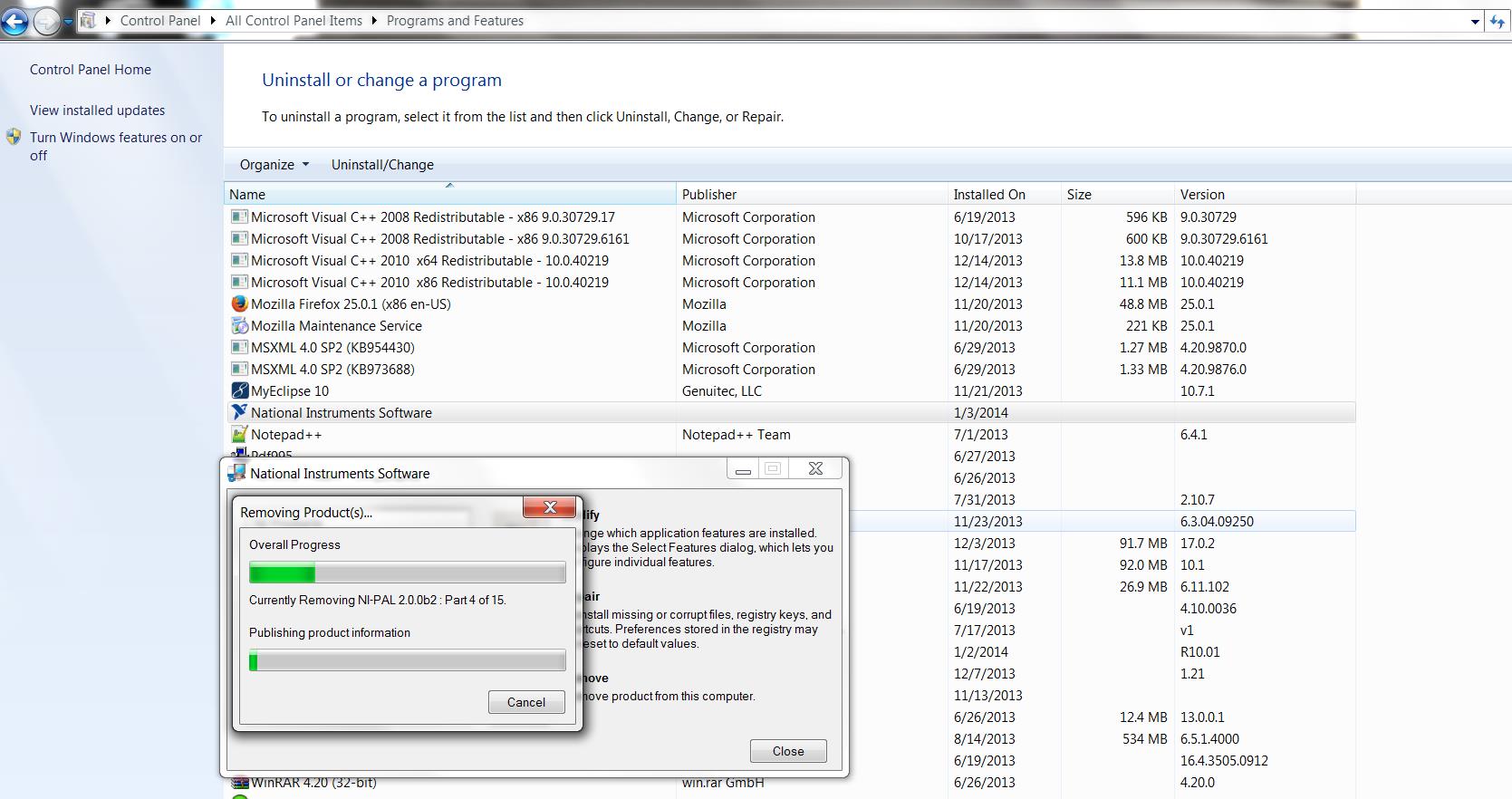1512x799 pixels.
Task: Click the refresh icon beside address bar
Action: (x=1498, y=22)
